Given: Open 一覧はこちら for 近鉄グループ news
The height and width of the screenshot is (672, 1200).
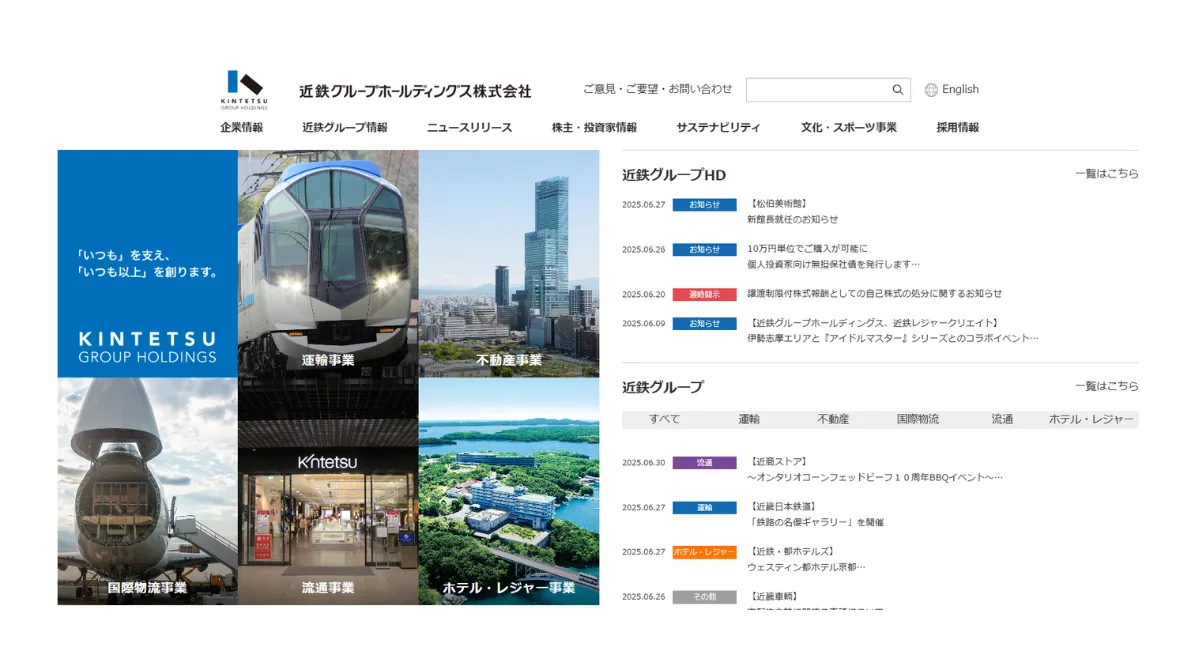Looking at the screenshot, I should (x=1107, y=386).
